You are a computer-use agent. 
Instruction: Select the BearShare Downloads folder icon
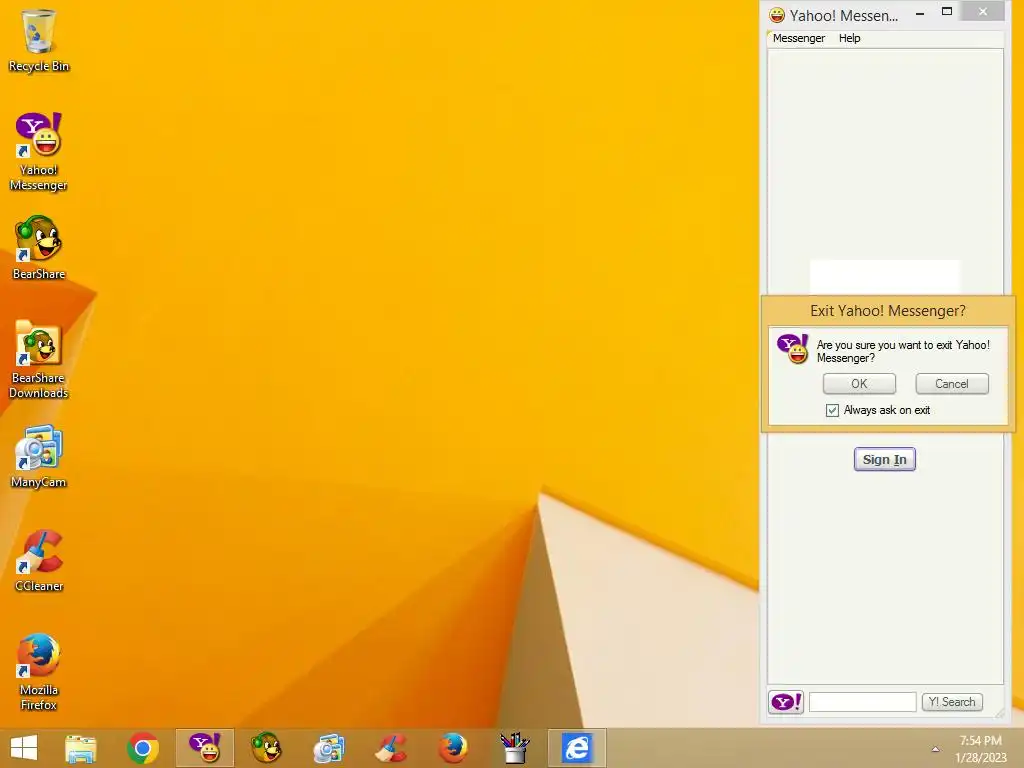(x=39, y=359)
